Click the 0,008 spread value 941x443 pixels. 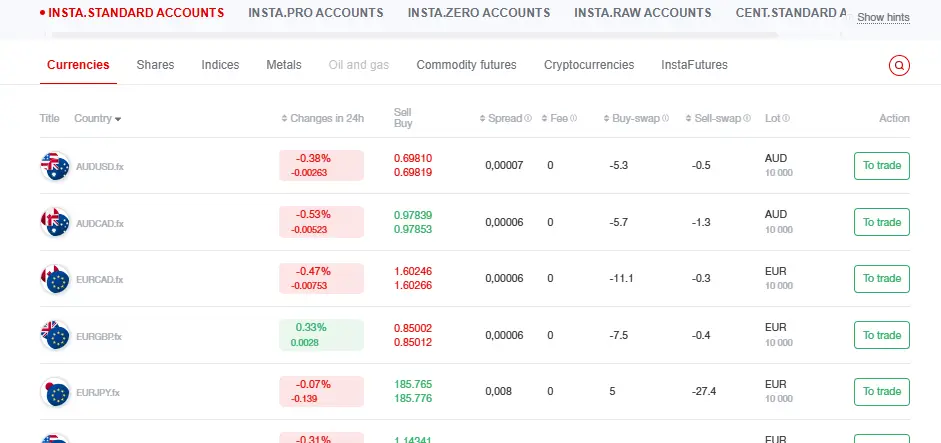[x=499, y=391]
